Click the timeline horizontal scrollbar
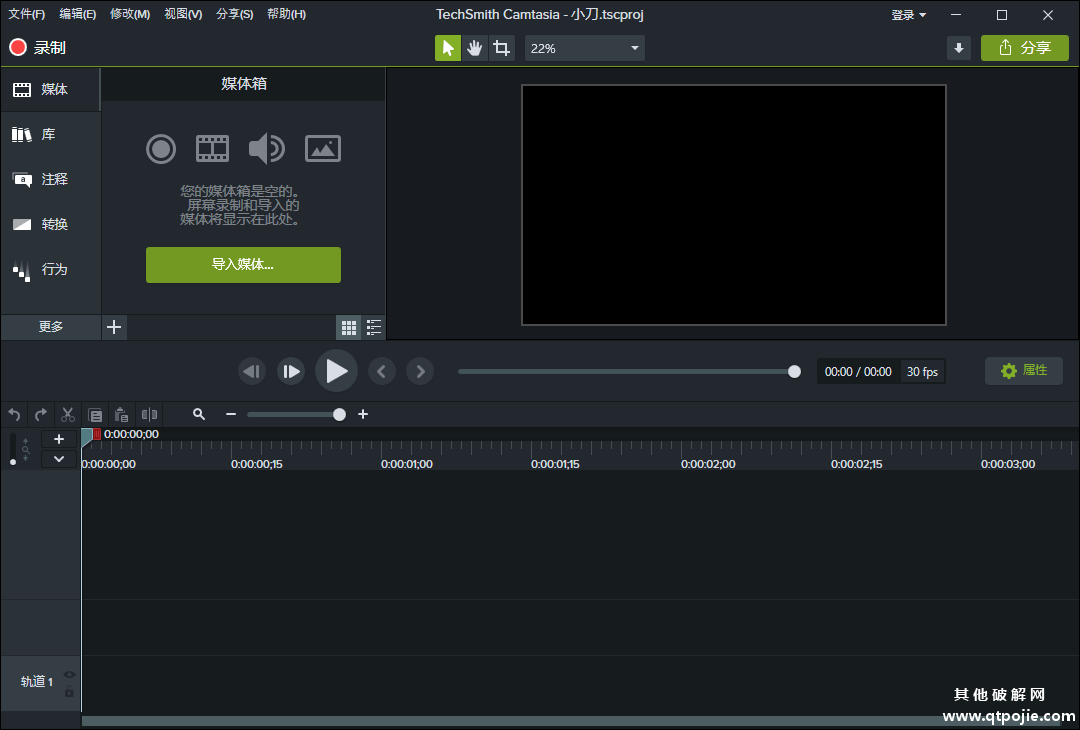The height and width of the screenshot is (730, 1080). point(580,721)
